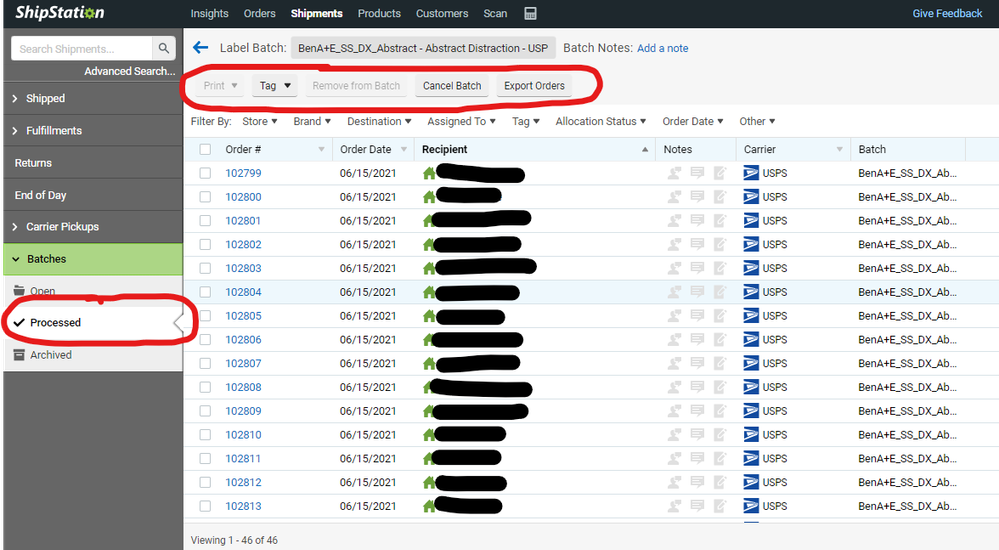Screen dimensions: 999x550
Task: Click the USPS carrier icon for order 102800
Action: [751, 197]
